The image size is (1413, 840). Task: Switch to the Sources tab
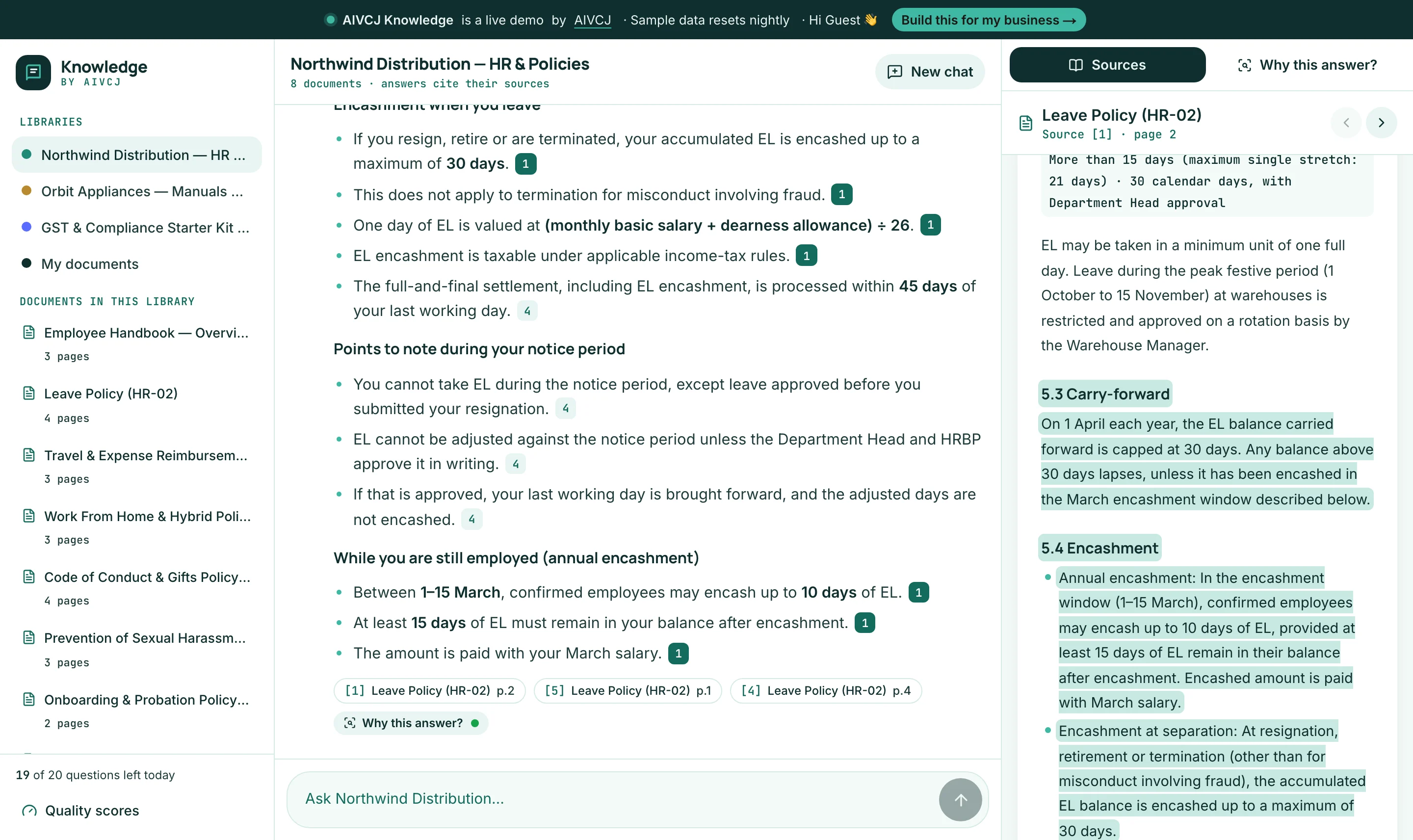[x=1107, y=65]
